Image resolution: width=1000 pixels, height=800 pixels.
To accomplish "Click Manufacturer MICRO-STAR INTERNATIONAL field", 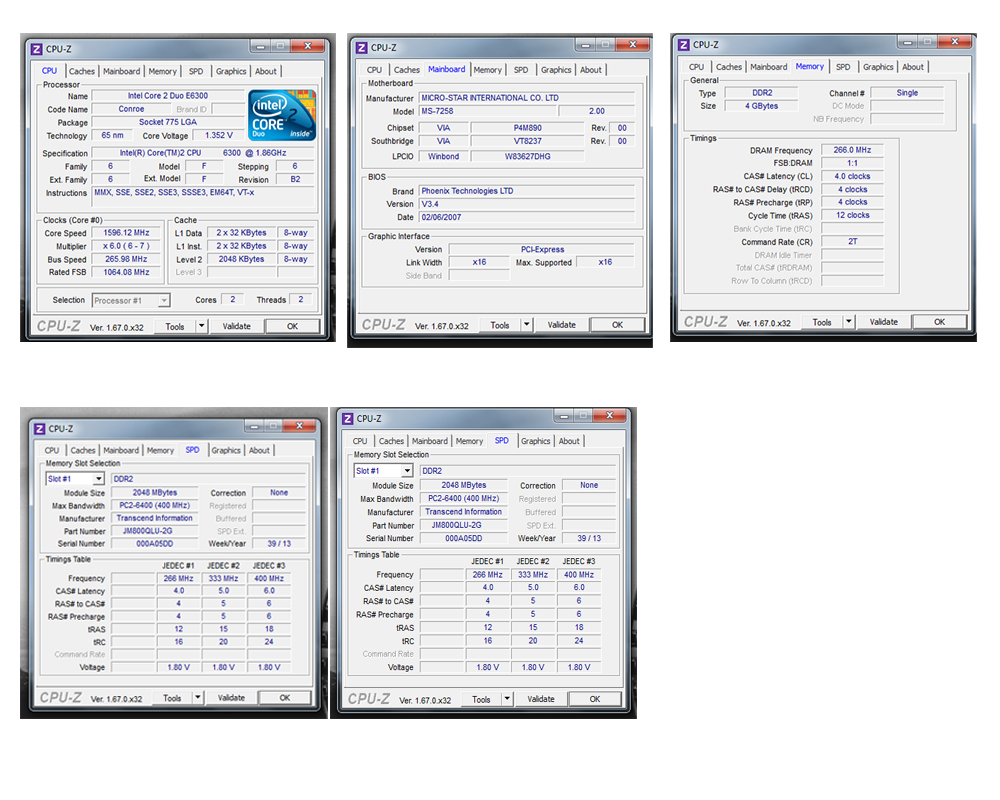I will [x=526, y=98].
